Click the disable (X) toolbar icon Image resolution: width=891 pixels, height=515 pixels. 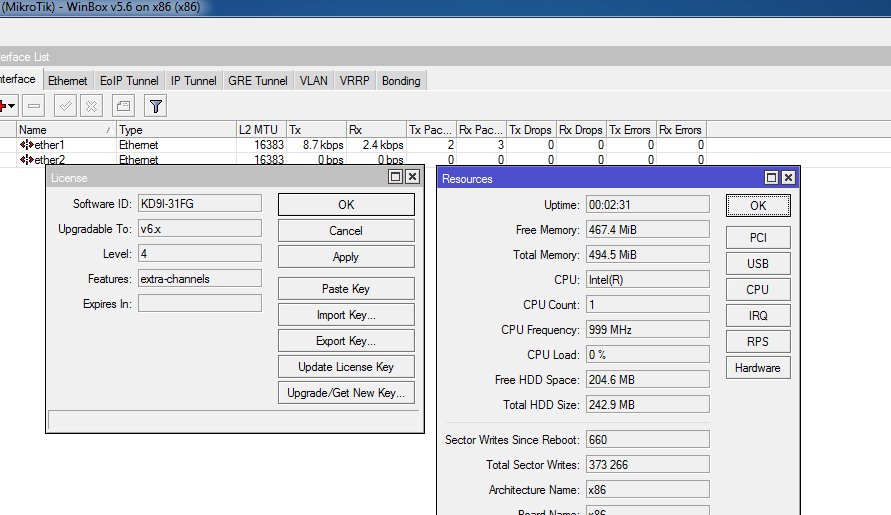click(x=91, y=105)
